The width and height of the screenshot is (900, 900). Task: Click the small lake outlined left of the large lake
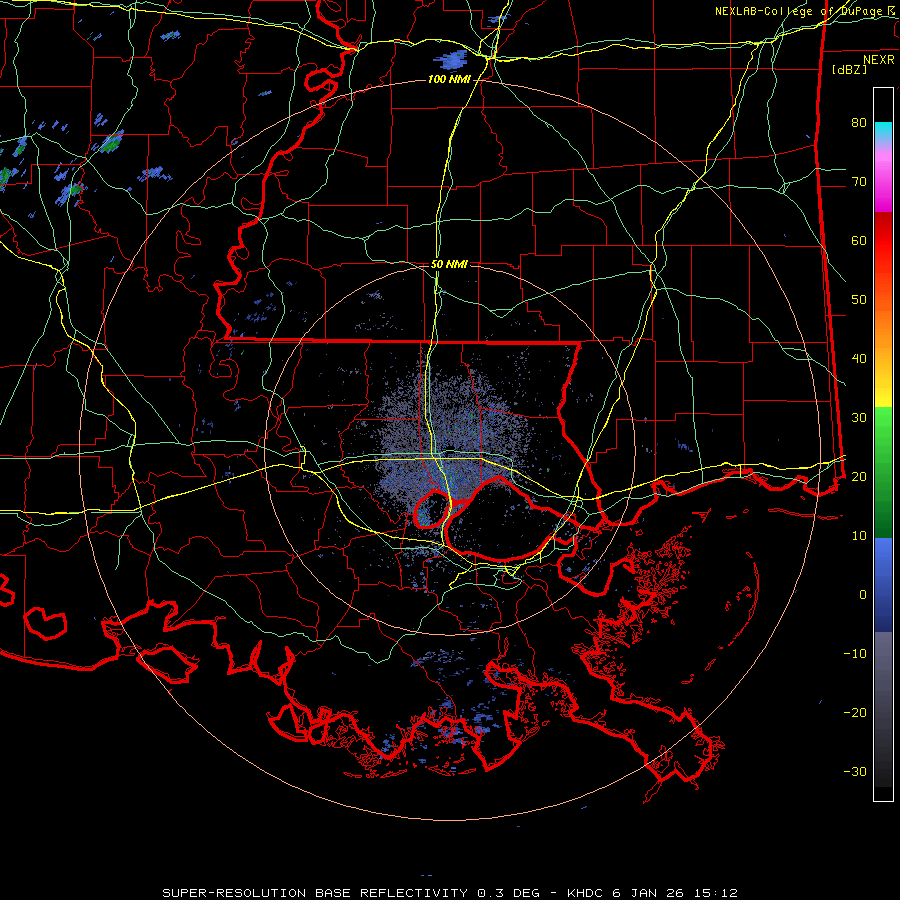pyautogui.click(x=431, y=509)
